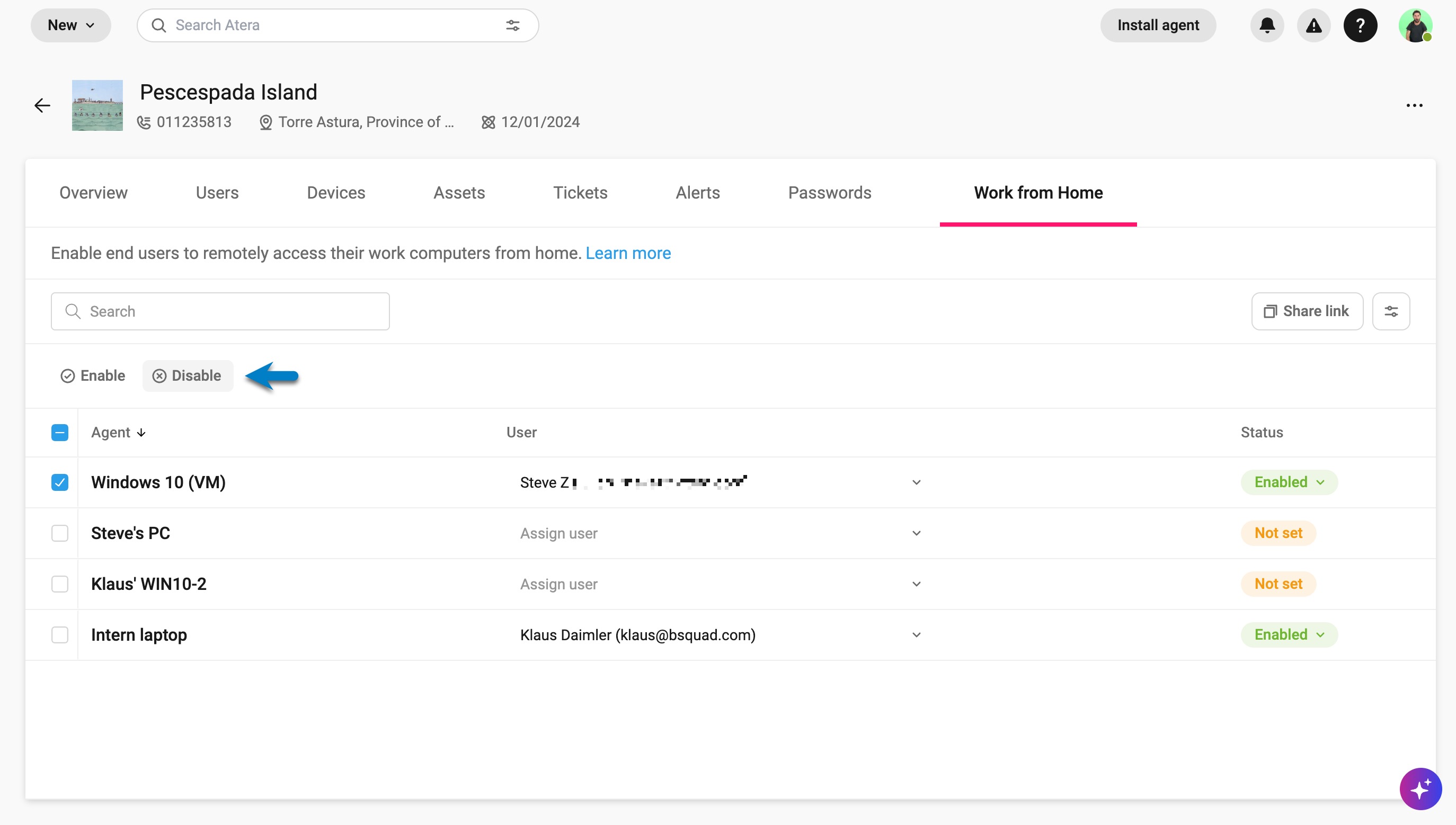Switch to the Passwords tab
Screen dimensions: 1456x825
[x=829, y=193]
